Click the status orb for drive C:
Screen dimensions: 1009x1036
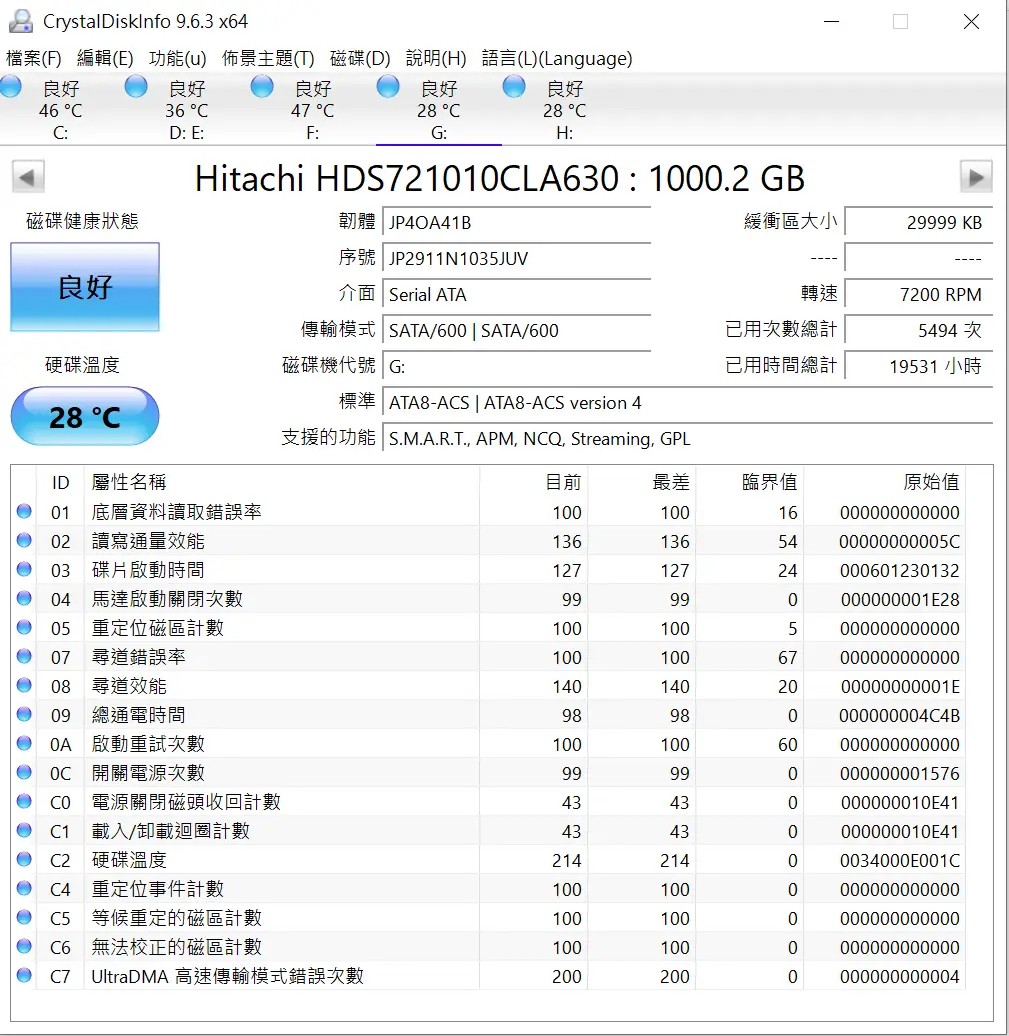pyautogui.click(x=11, y=87)
